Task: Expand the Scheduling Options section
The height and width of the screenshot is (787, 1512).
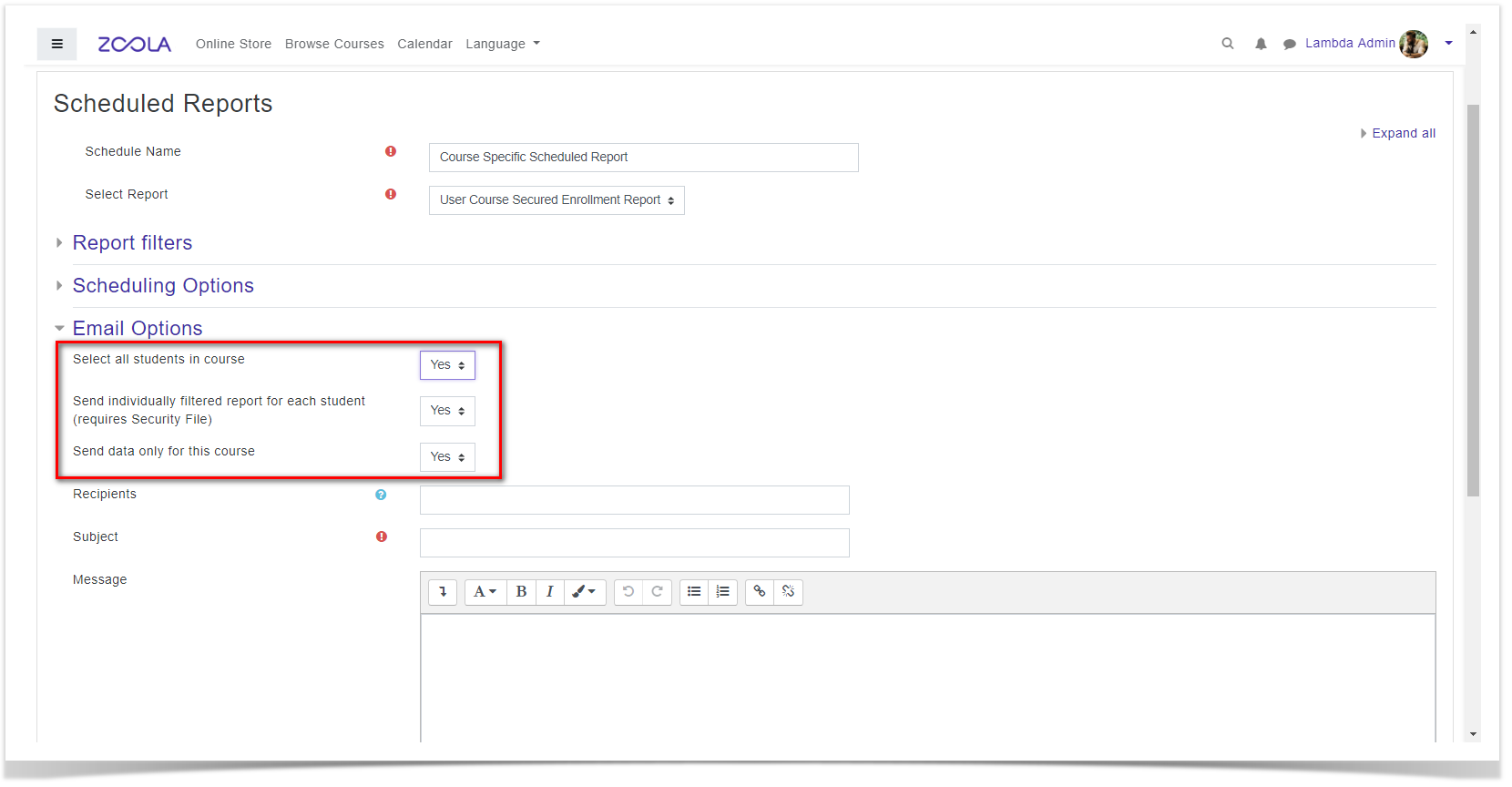Action: pos(163,286)
